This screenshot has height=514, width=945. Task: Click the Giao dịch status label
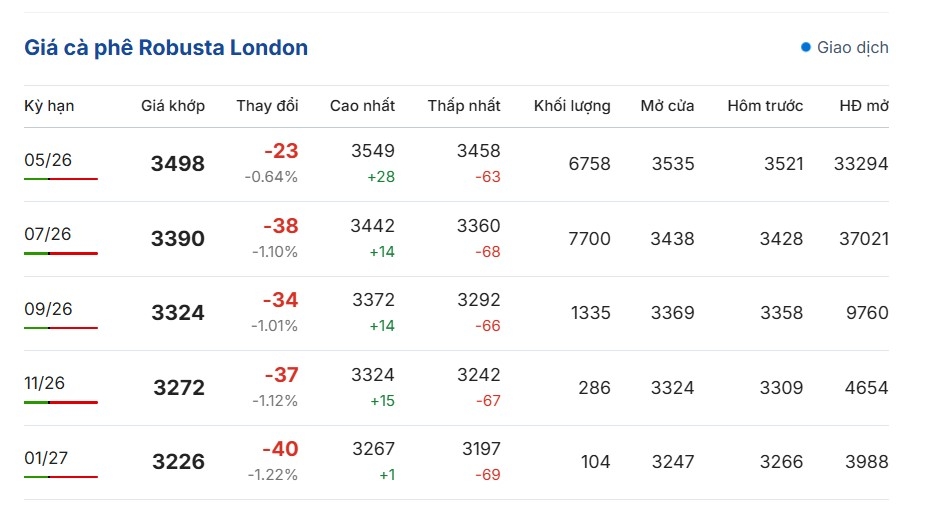852,47
